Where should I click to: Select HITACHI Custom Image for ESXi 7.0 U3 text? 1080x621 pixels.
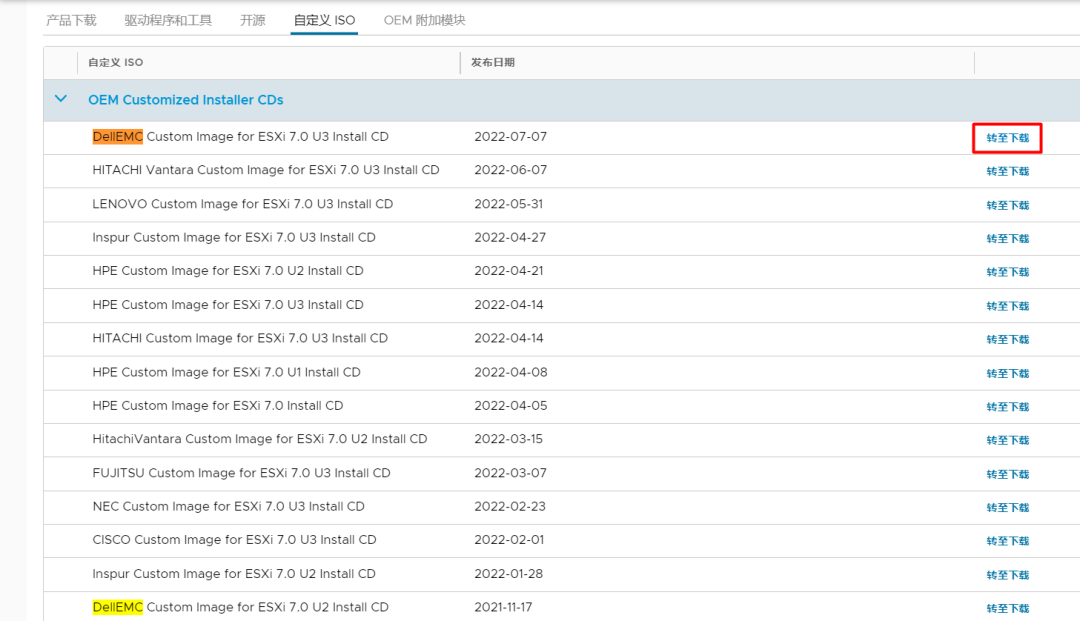tap(240, 338)
